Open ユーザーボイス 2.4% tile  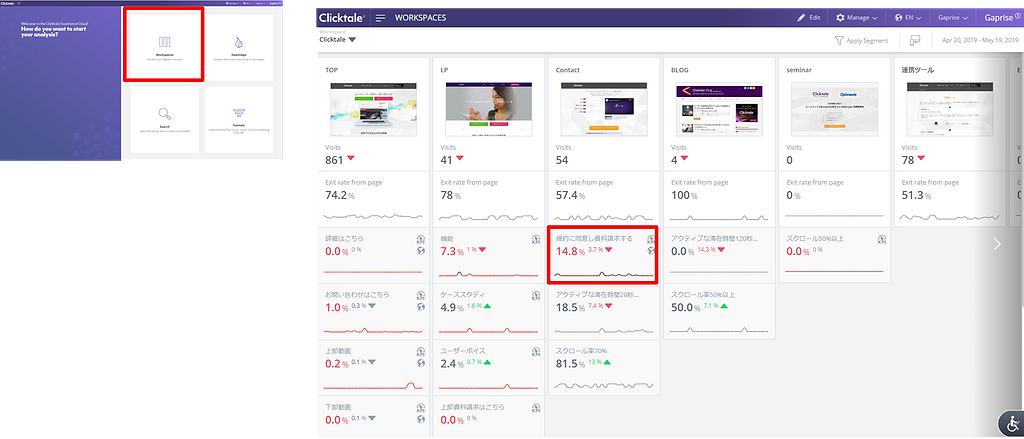tap(489, 367)
